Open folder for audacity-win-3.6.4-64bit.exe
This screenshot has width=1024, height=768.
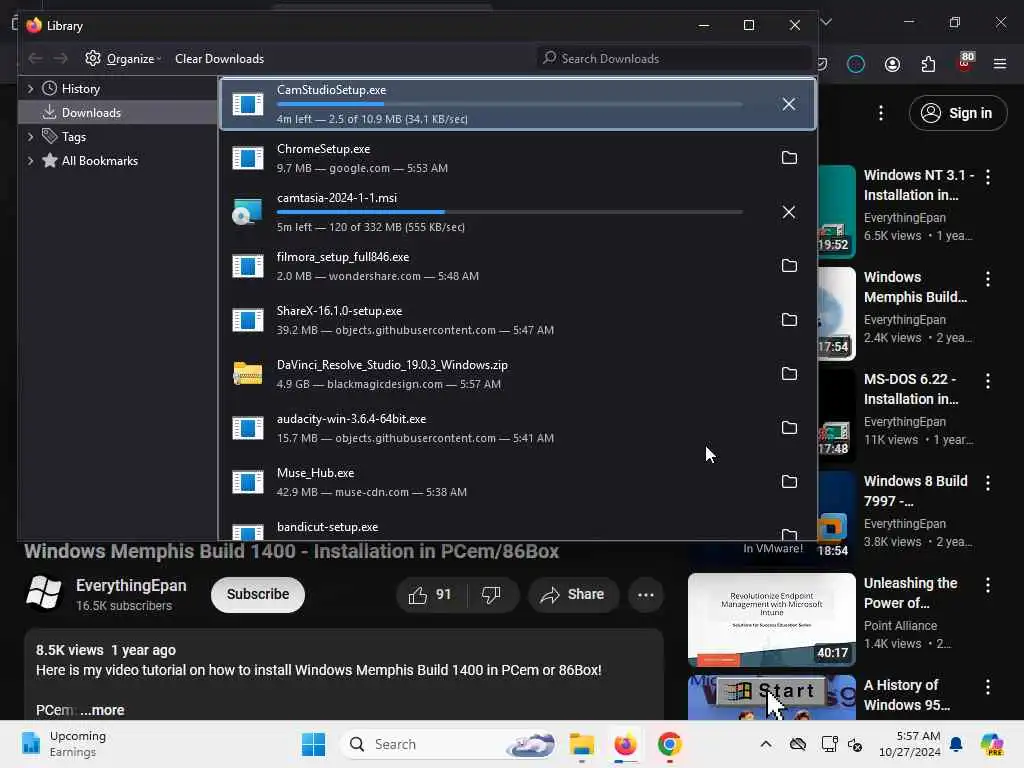[x=789, y=427]
